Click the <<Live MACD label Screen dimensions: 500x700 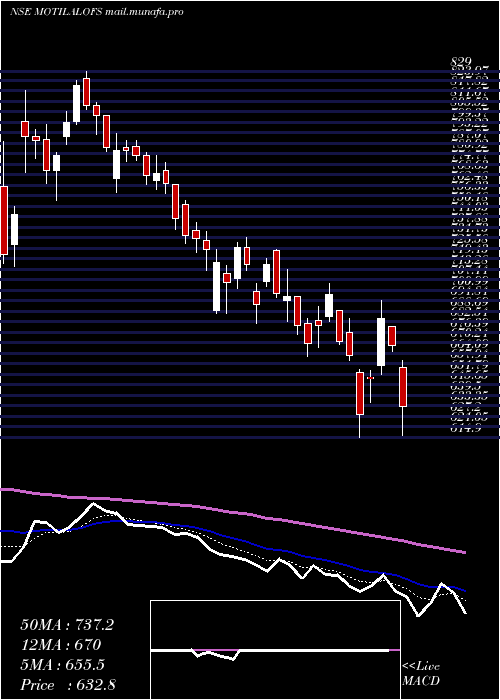[421, 674]
